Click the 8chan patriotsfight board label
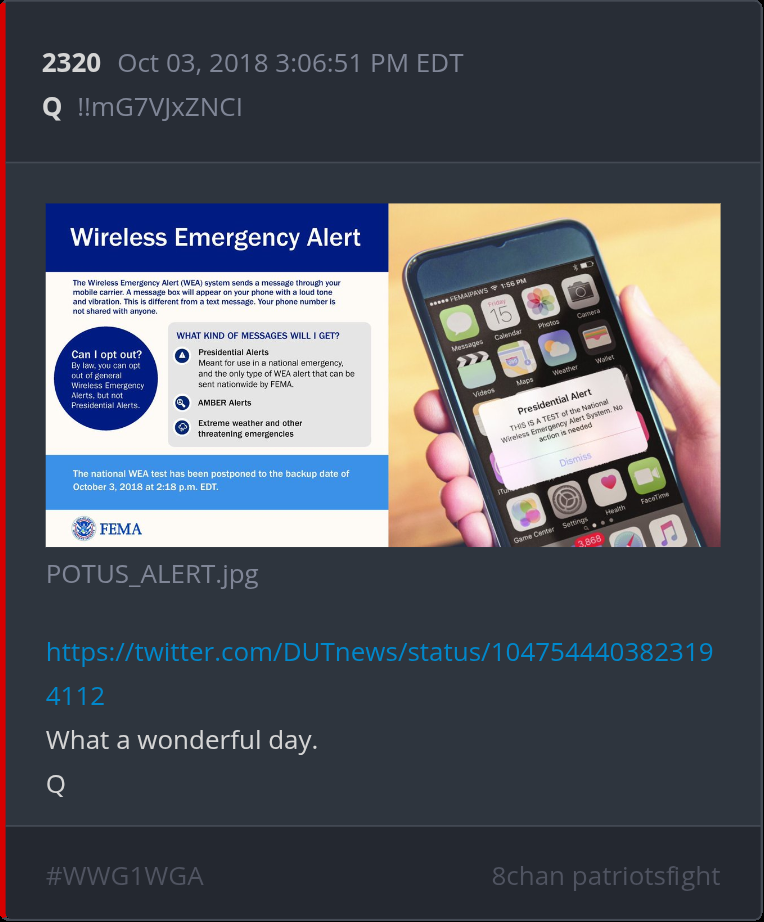 click(x=606, y=876)
